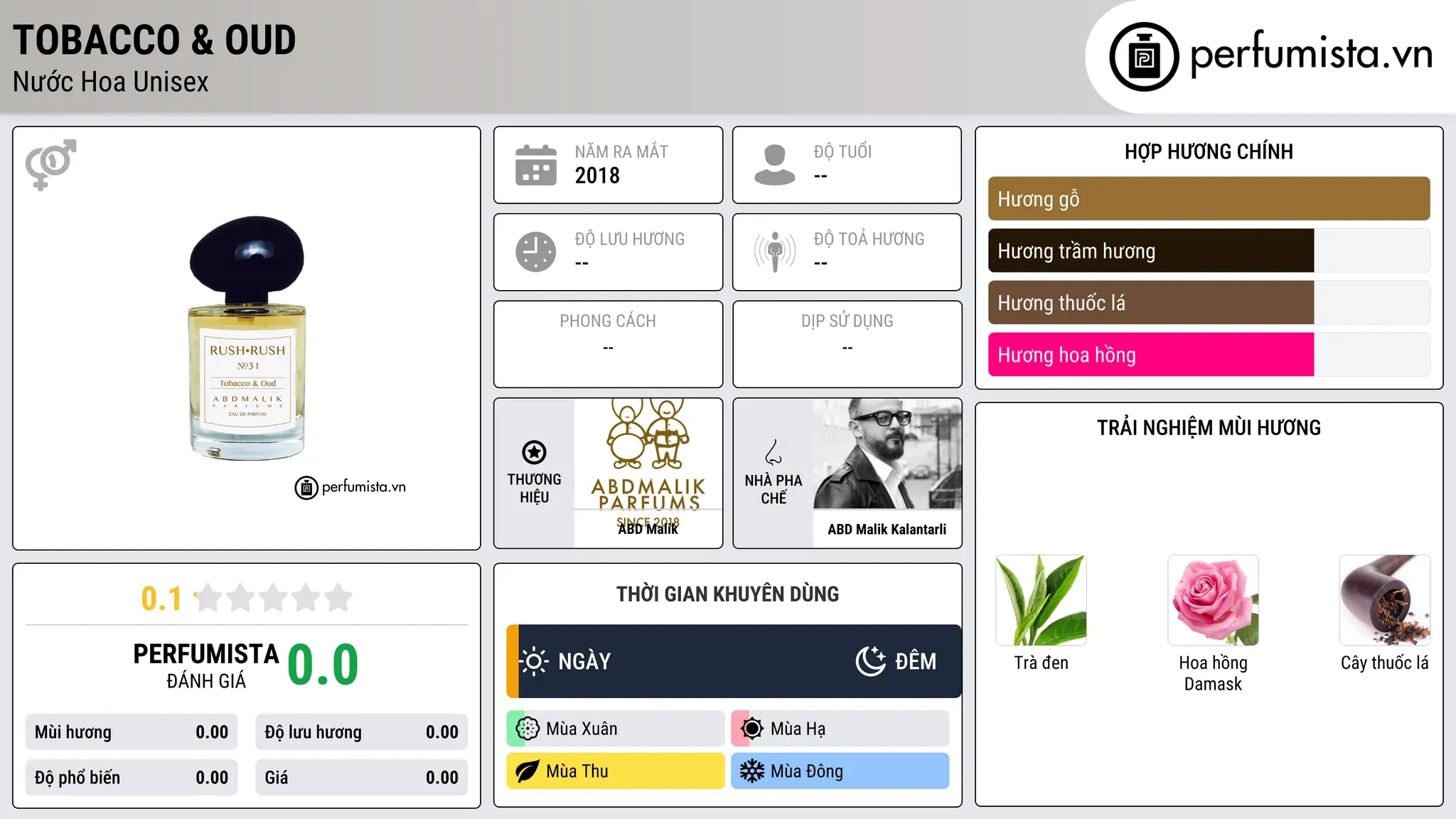
Task: Click the sillage icon beside Độ toả hương
Action: tap(775, 252)
